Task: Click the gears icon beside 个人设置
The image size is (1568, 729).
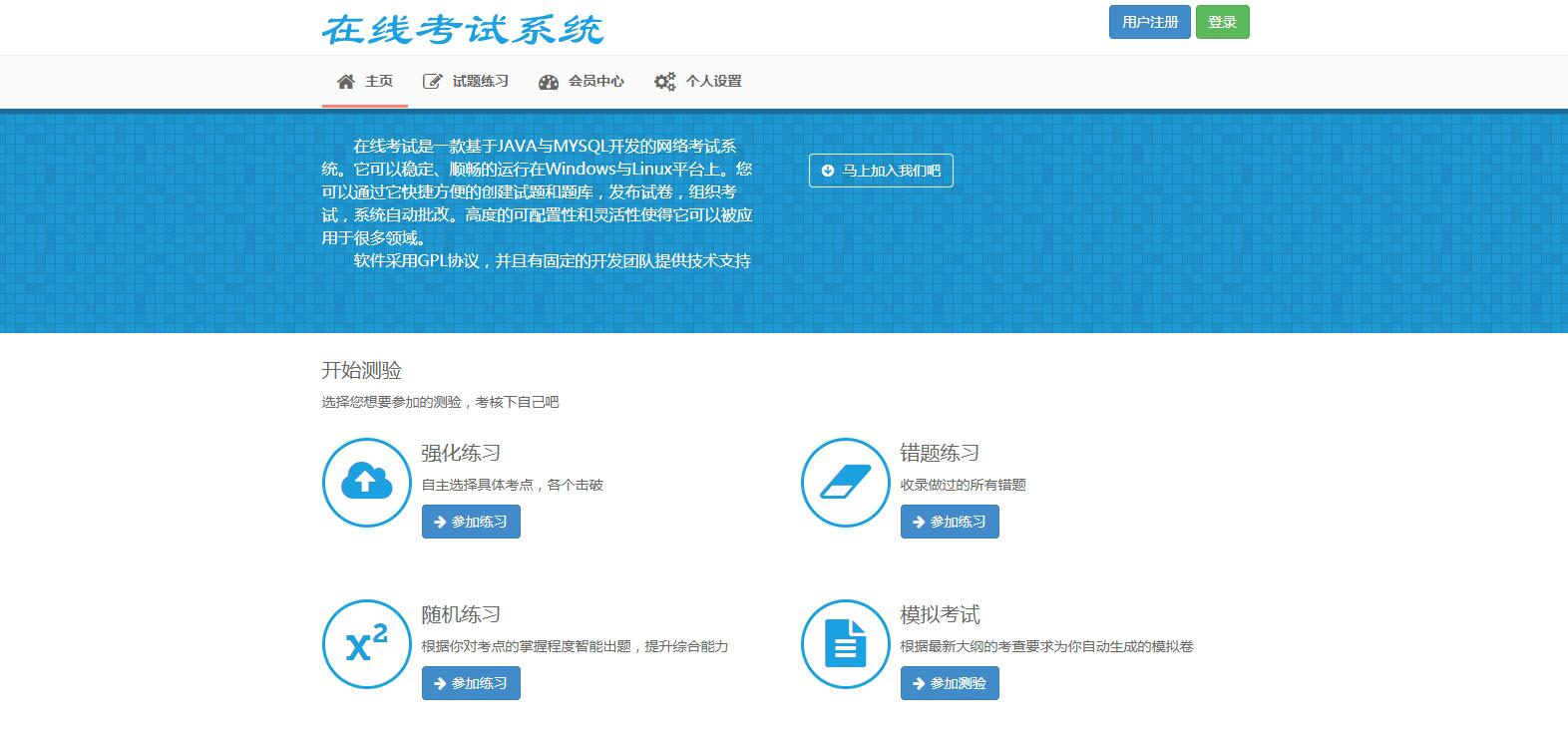Action: coord(665,82)
